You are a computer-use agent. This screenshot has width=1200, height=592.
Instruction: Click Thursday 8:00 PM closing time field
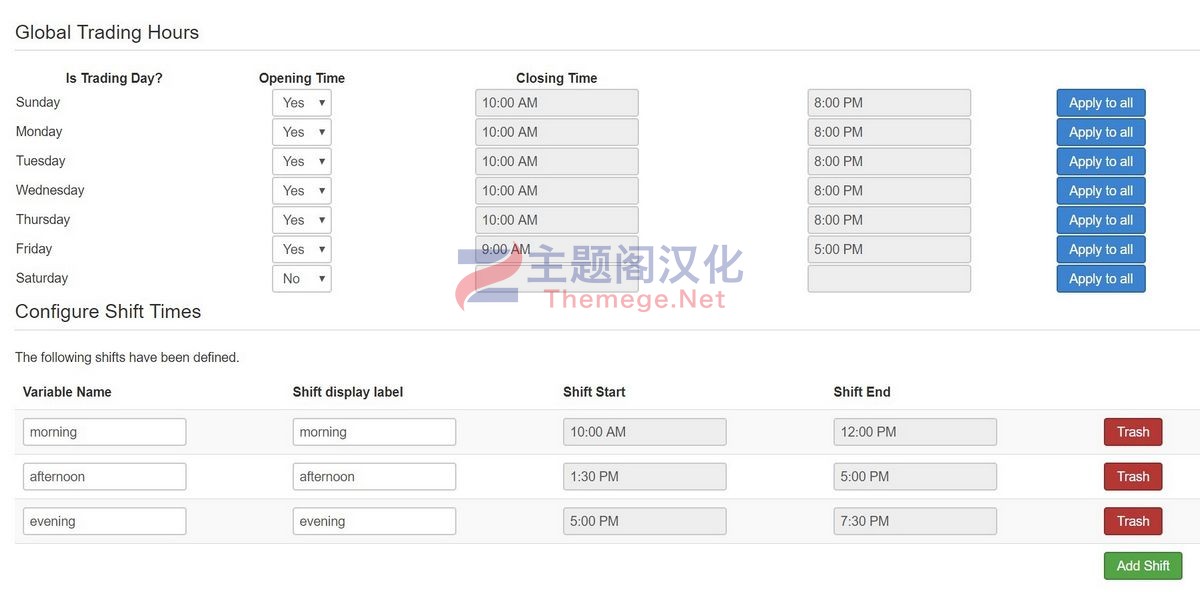[889, 220]
